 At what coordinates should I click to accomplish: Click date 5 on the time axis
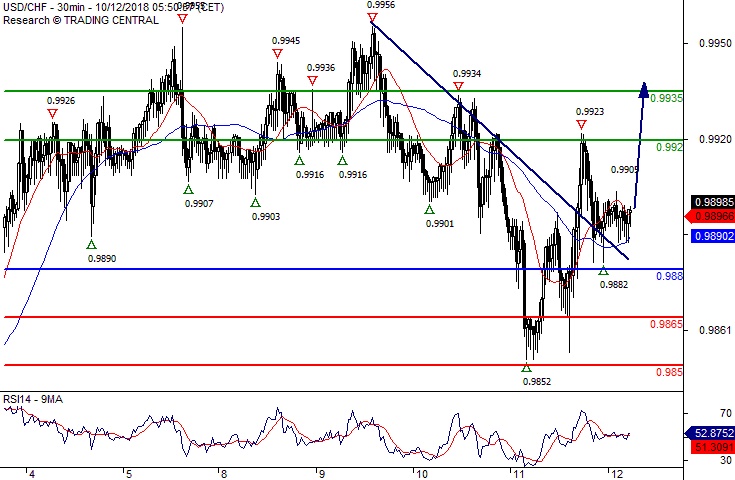129,474
